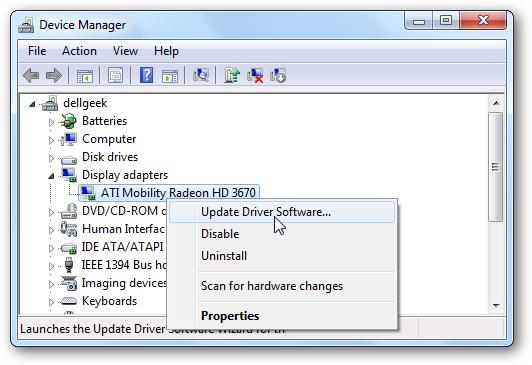532x365 pixels.
Task: Select the dellgeek tree label
Action: [85, 103]
